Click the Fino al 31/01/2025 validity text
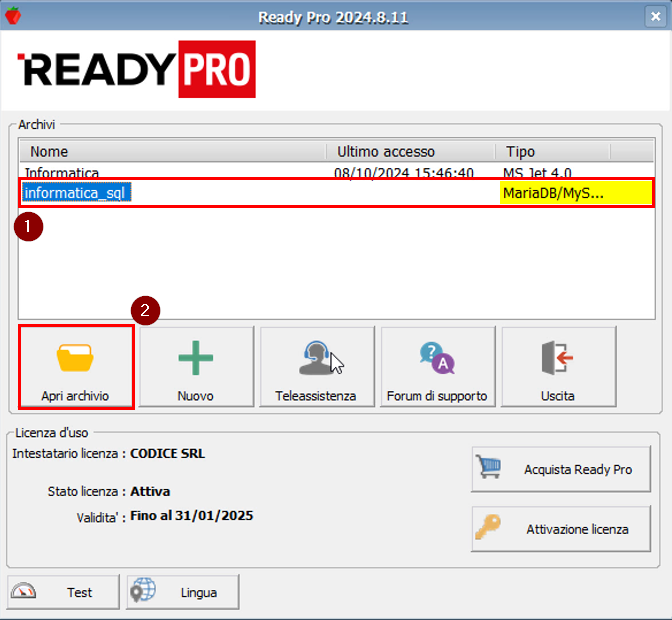 point(192,515)
